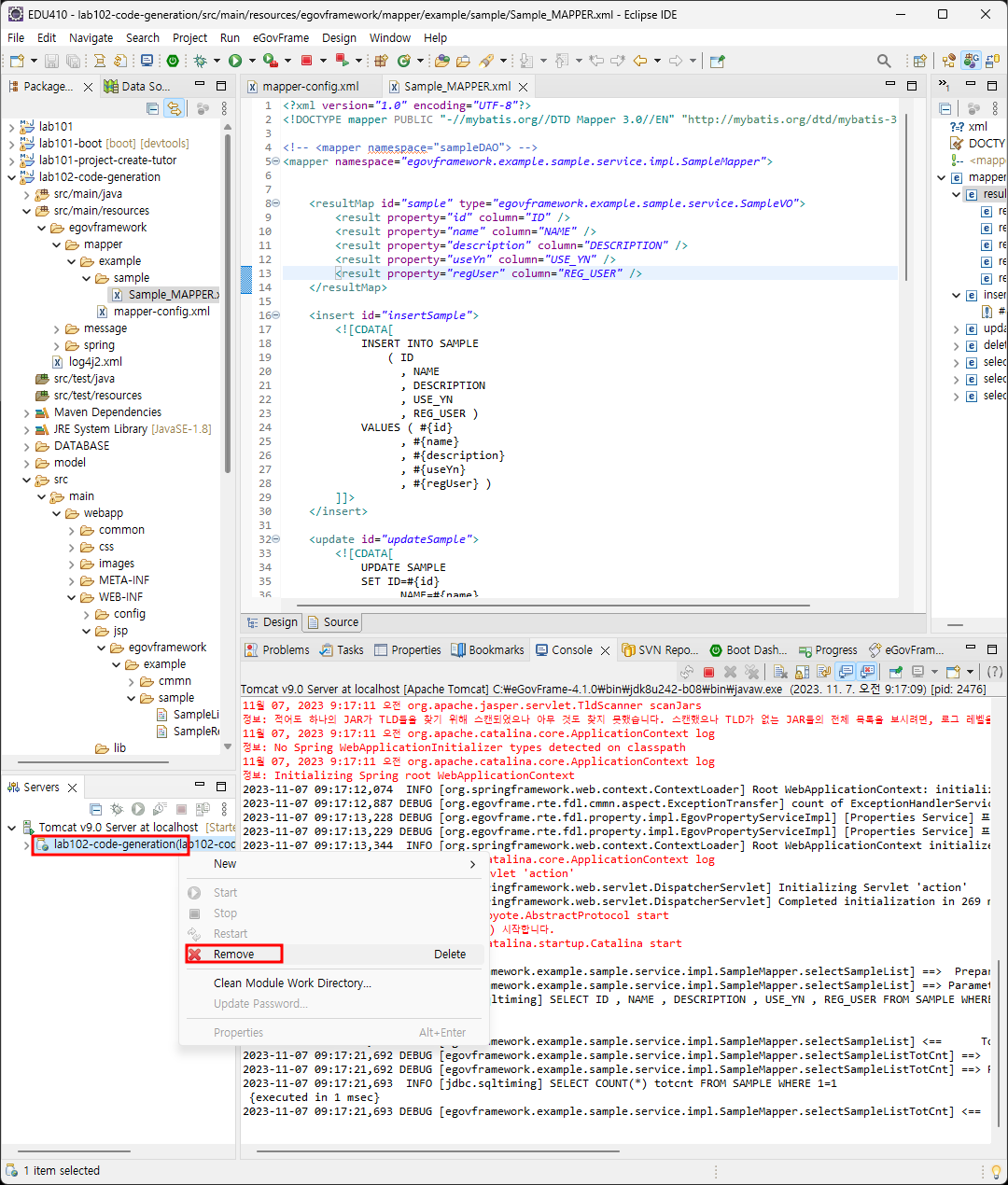The height and width of the screenshot is (1185, 1008).
Task: Toggle Link with Editor in Package Explorer
Action: [174, 108]
